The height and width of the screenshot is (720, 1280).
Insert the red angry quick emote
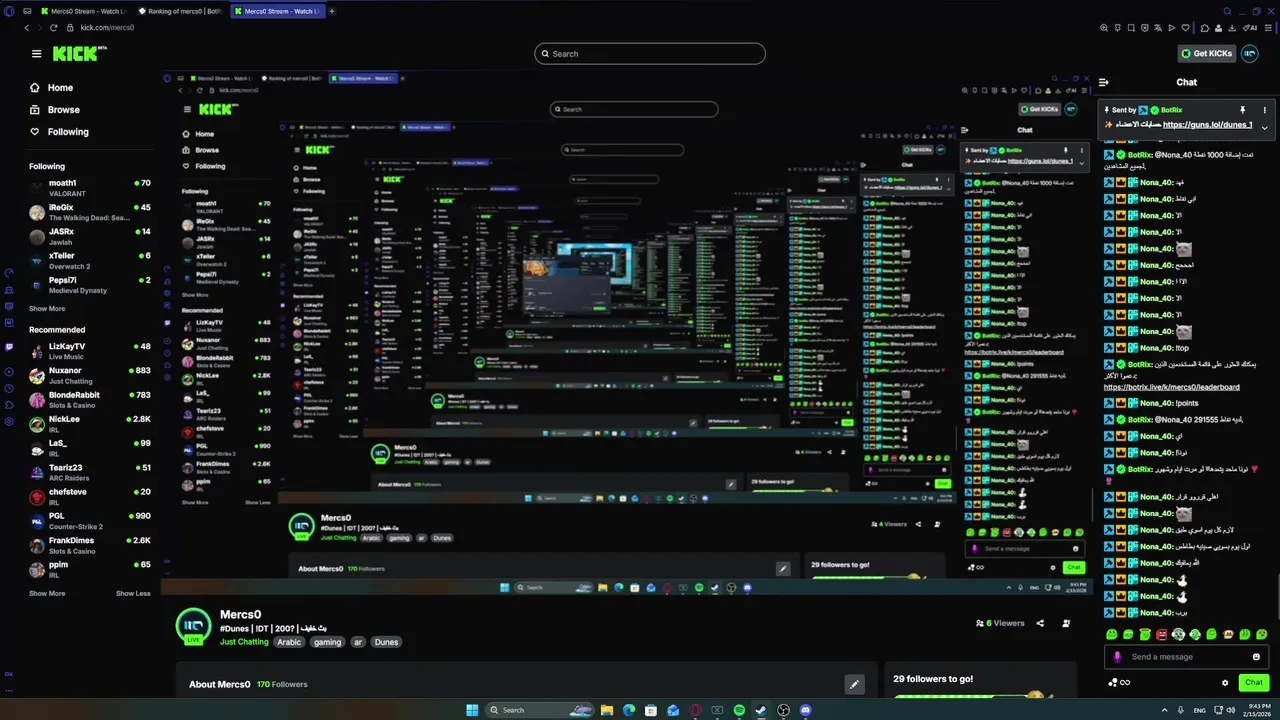pyautogui.click(x=1162, y=634)
